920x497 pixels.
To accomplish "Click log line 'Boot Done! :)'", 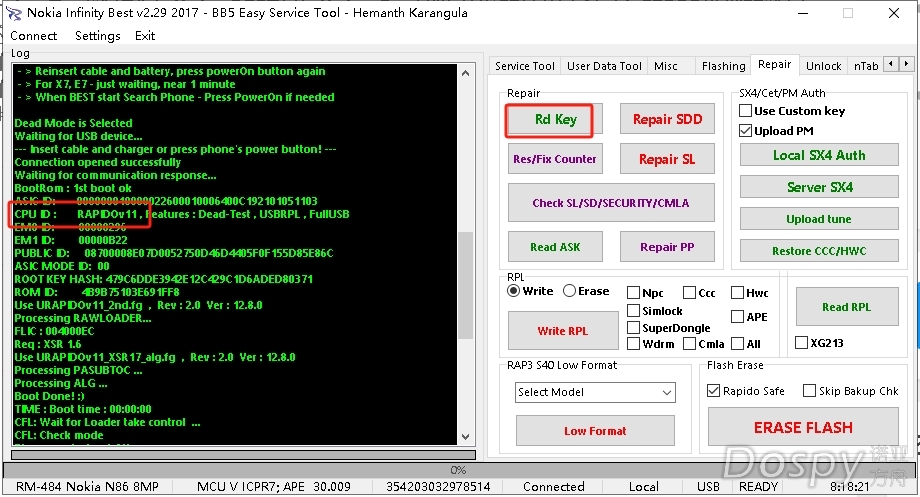I will pos(49,396).
